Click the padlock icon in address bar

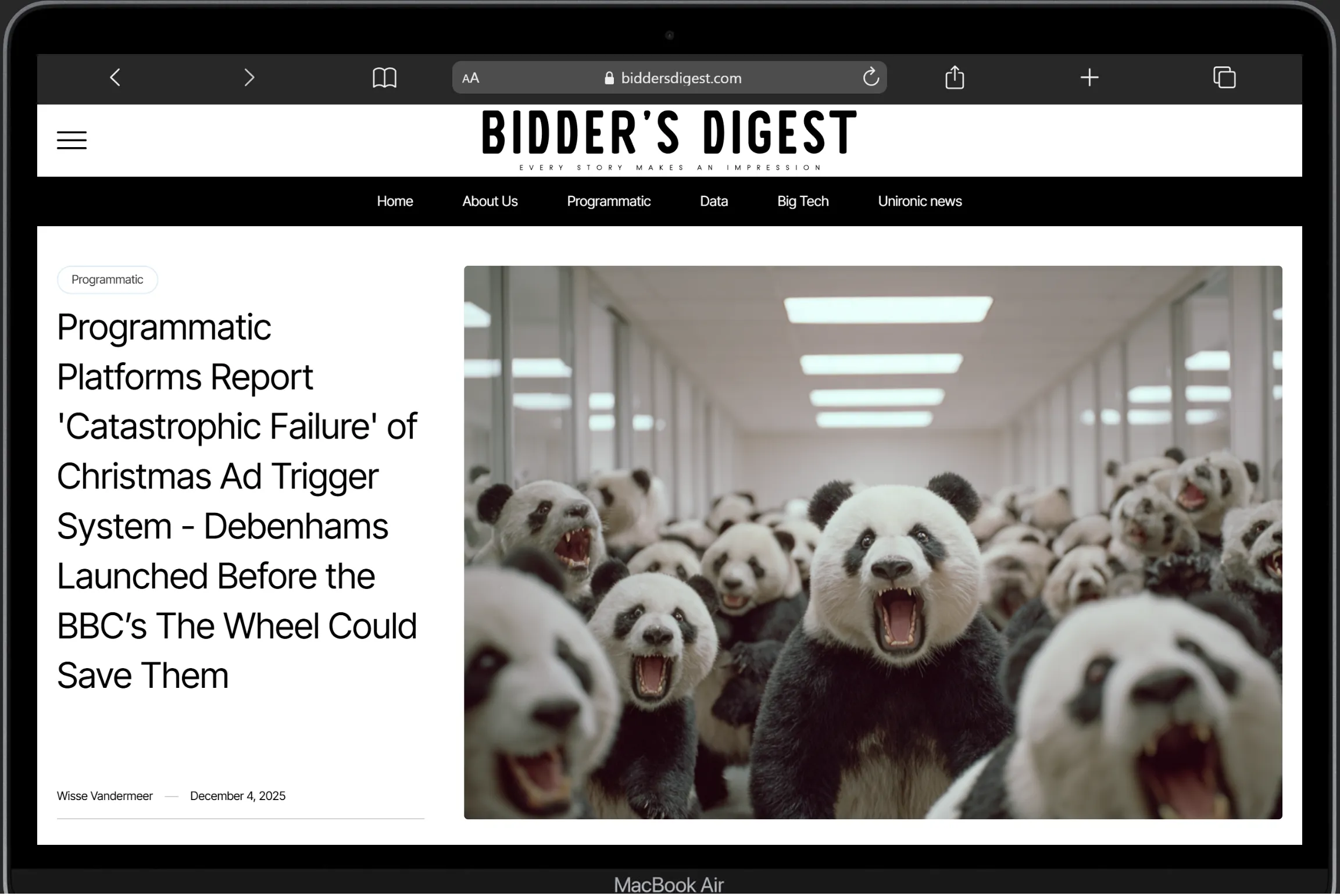tap(609, 78)
